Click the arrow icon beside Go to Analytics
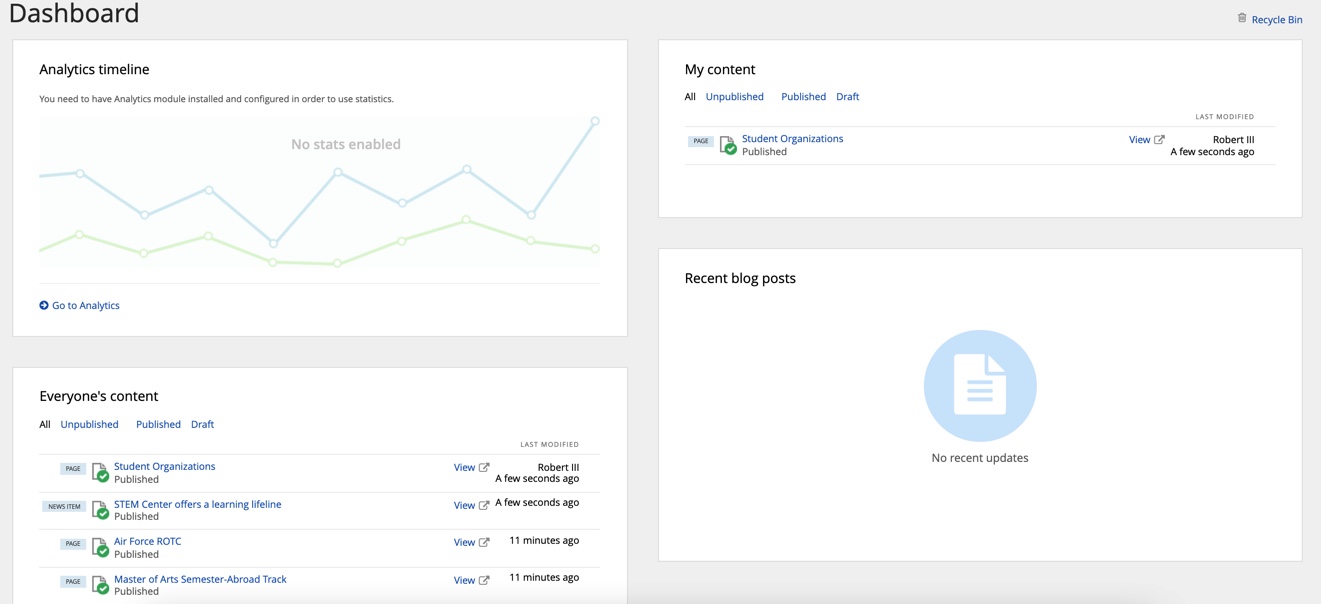The image size is (1321, 604). [43, 305]
